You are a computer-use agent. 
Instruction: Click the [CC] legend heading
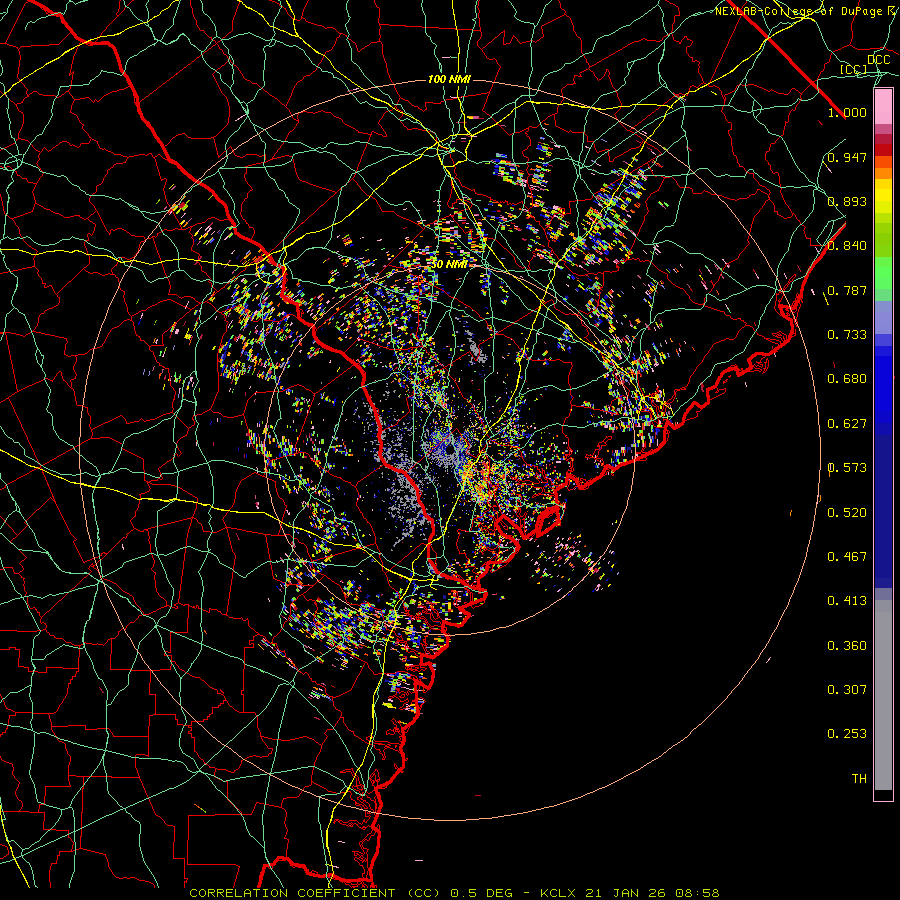[853, 69]
